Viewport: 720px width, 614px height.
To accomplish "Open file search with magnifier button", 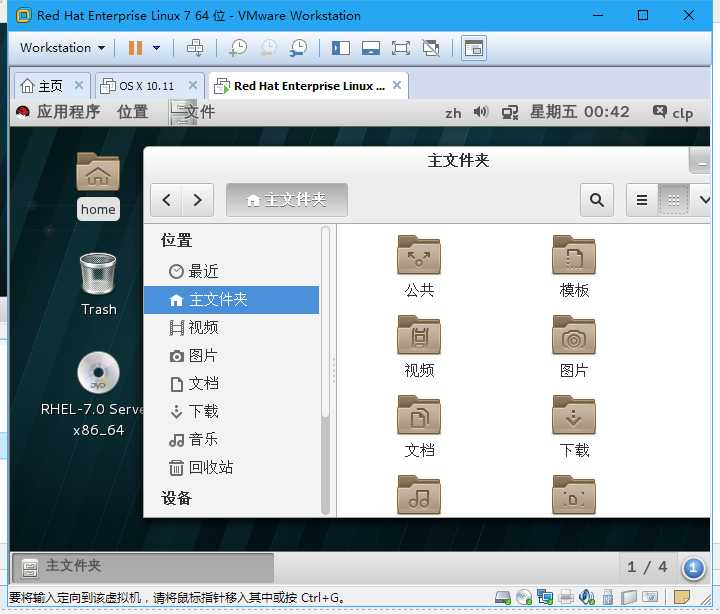I will (596, 200).
